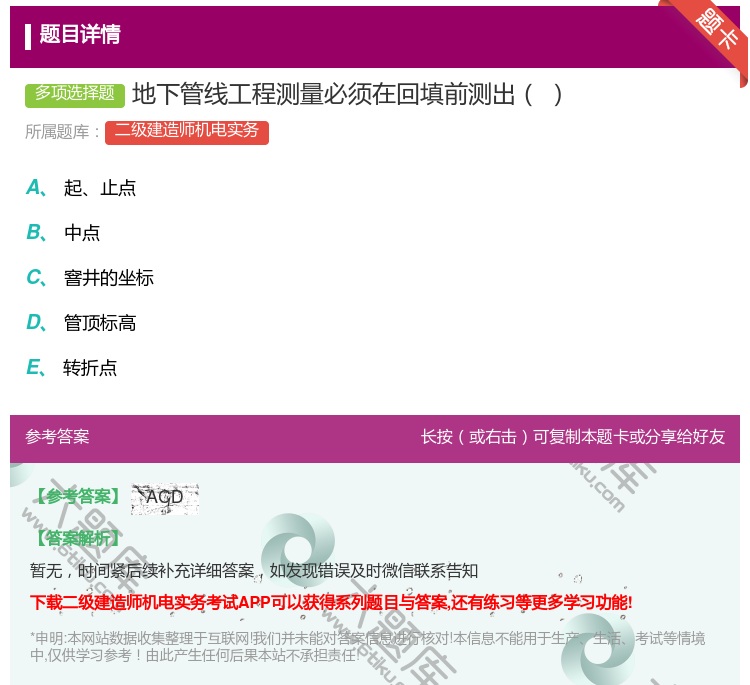Click the 【答案解析】 label
The image size is (750, 685).
coord(78,538)
